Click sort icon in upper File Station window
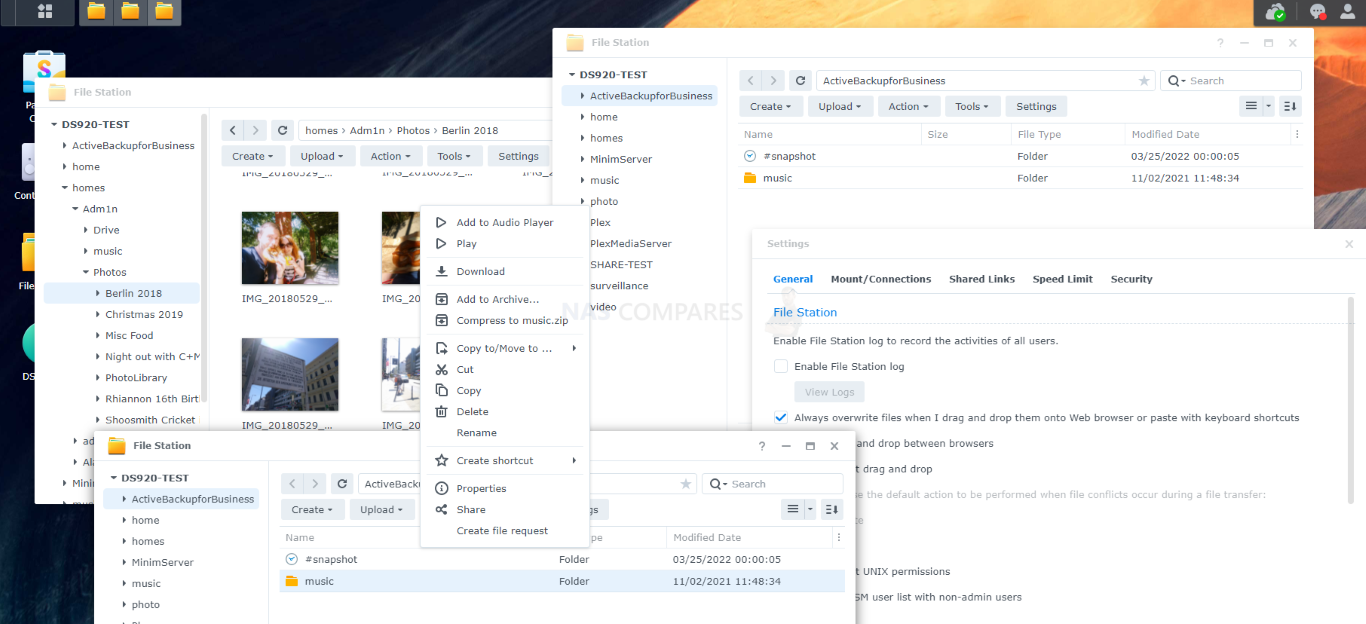The image size is (1366, 624). (x=1290, y=106)
